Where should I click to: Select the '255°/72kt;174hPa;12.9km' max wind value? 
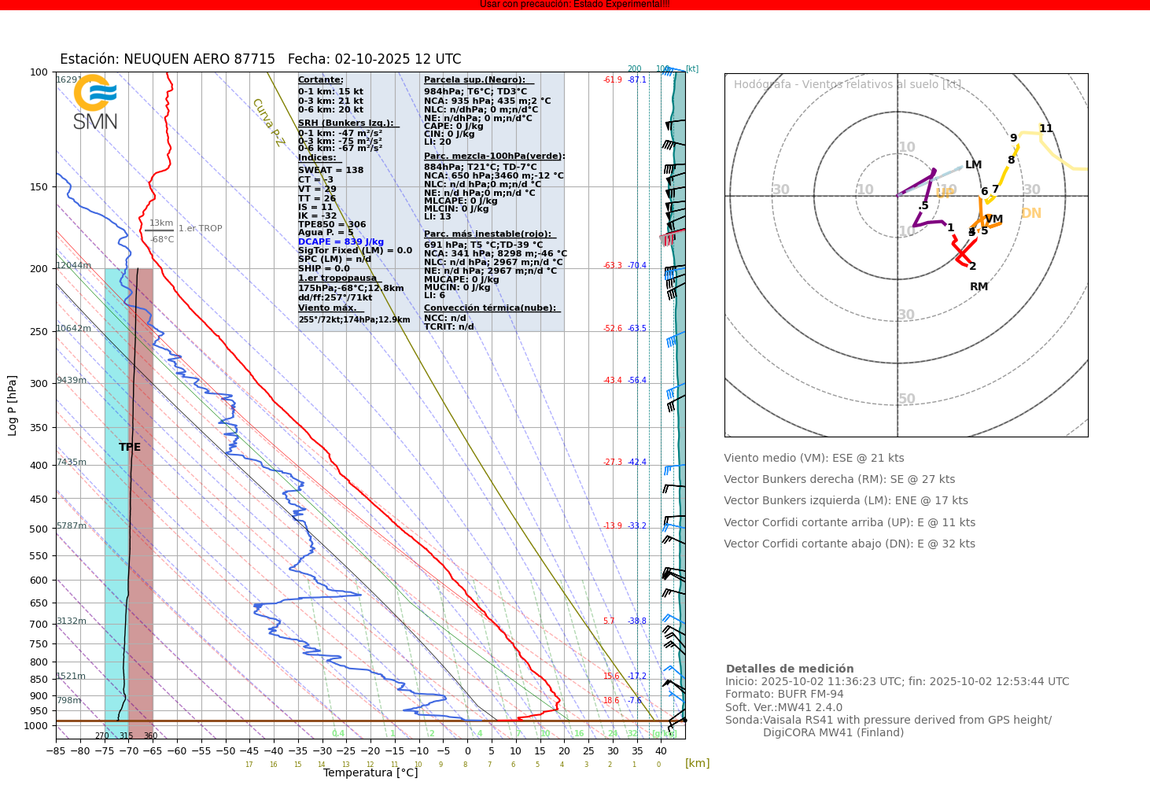click(x=354, y=320)
